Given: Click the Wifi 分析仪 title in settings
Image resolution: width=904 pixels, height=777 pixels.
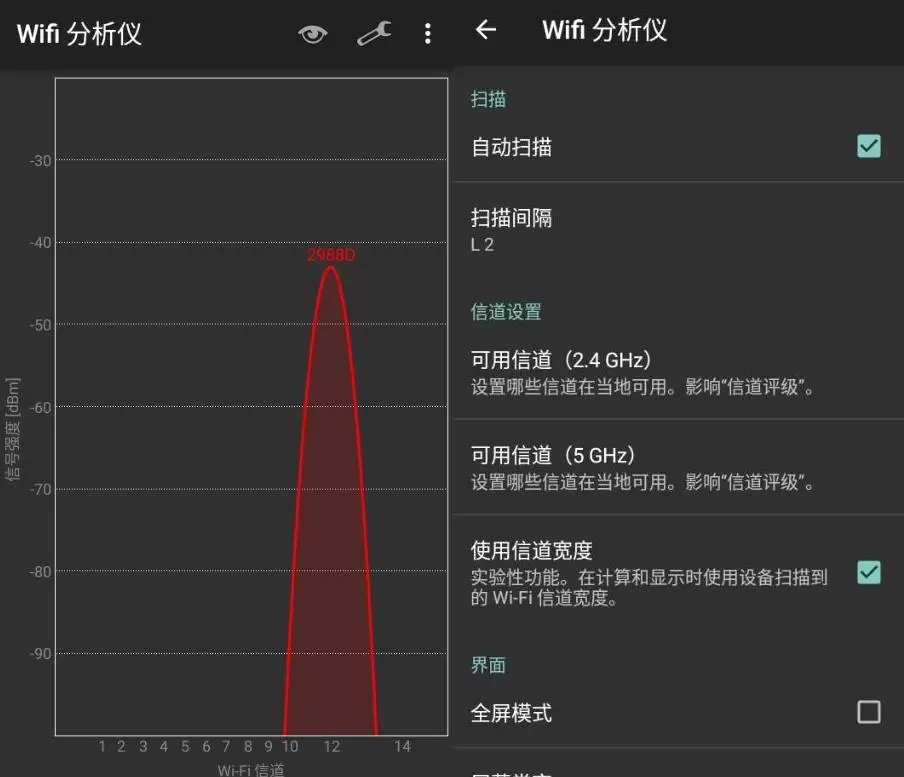Looking at the screenshot, I should (x=604, y=30).
